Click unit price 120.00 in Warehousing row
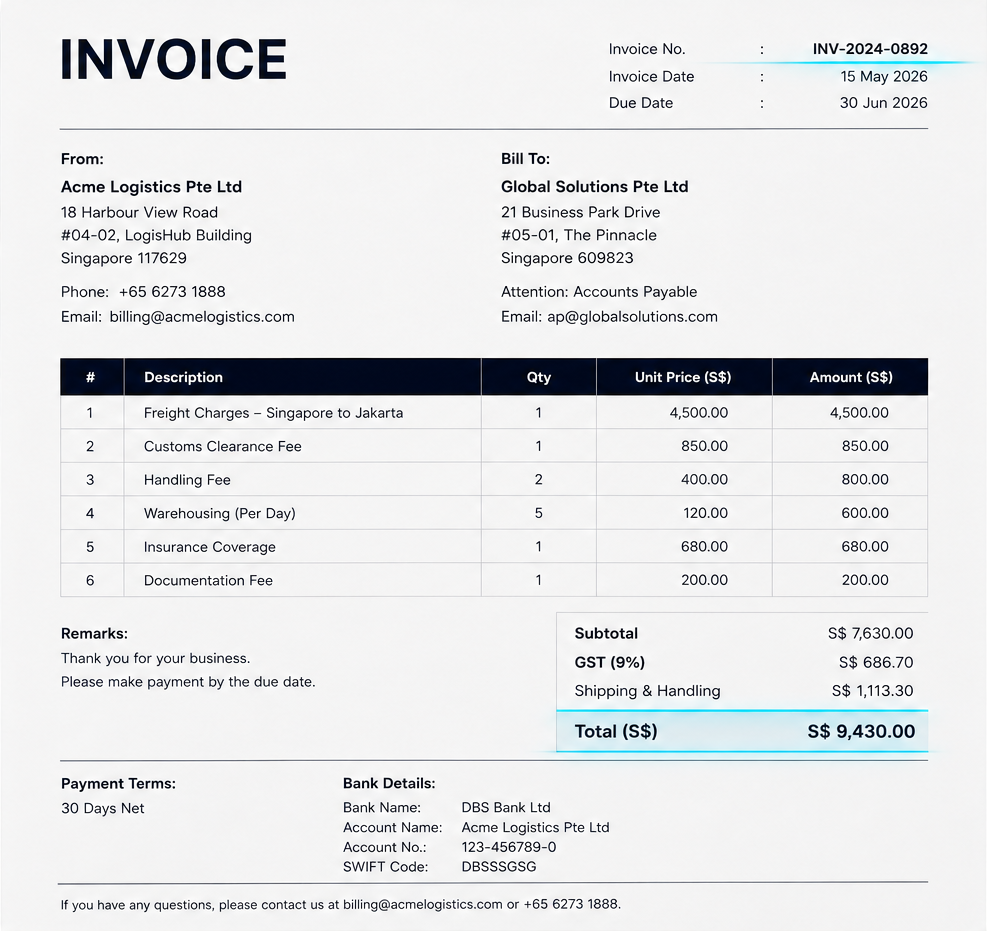 tap(706, 513)
